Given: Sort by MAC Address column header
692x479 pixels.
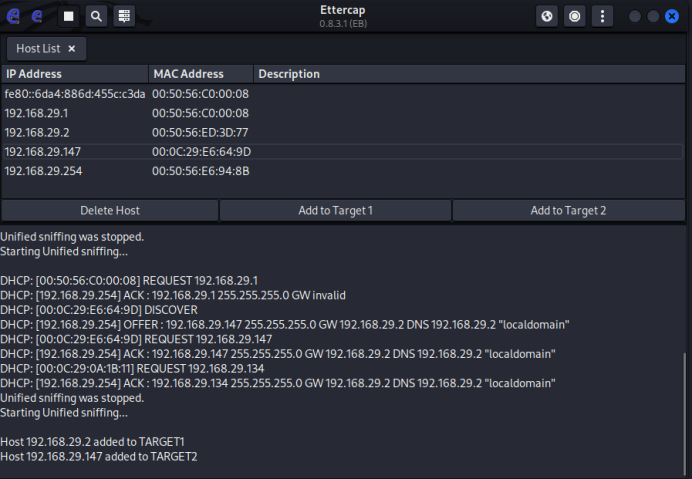Looking at the screenshot, I should 201,74.
